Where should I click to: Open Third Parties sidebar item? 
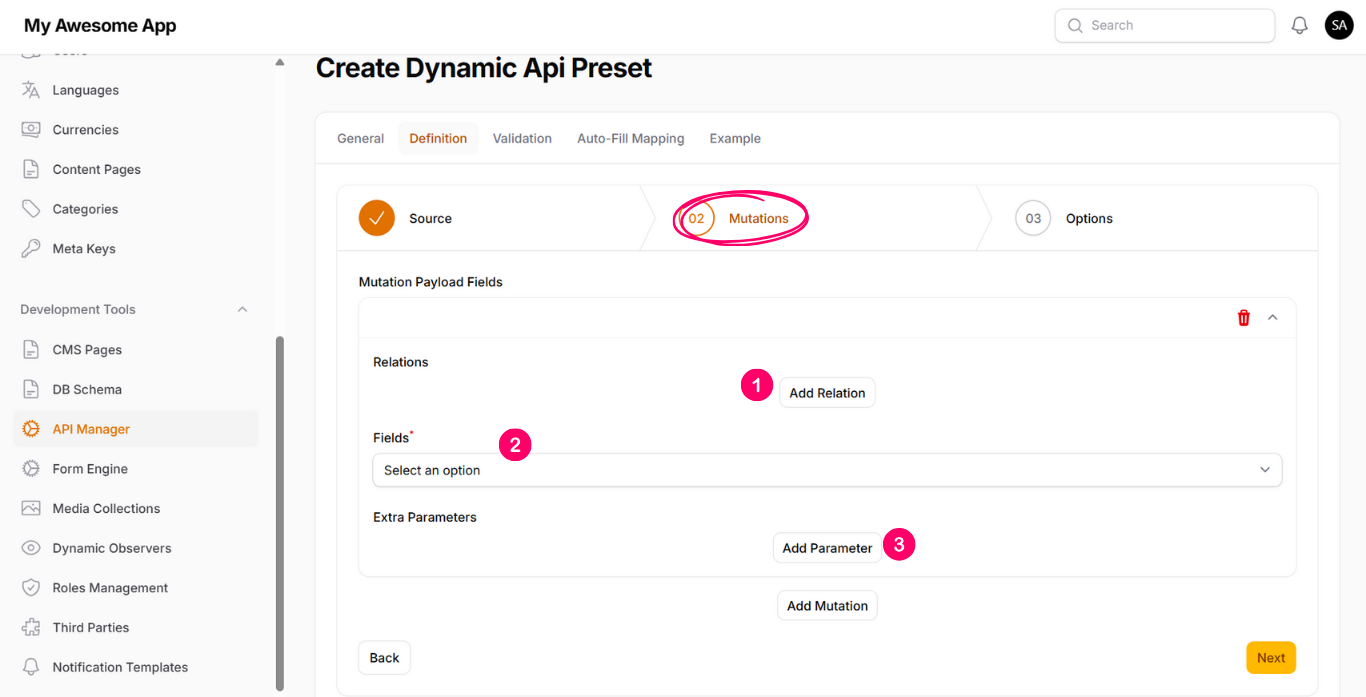point(90,627)
